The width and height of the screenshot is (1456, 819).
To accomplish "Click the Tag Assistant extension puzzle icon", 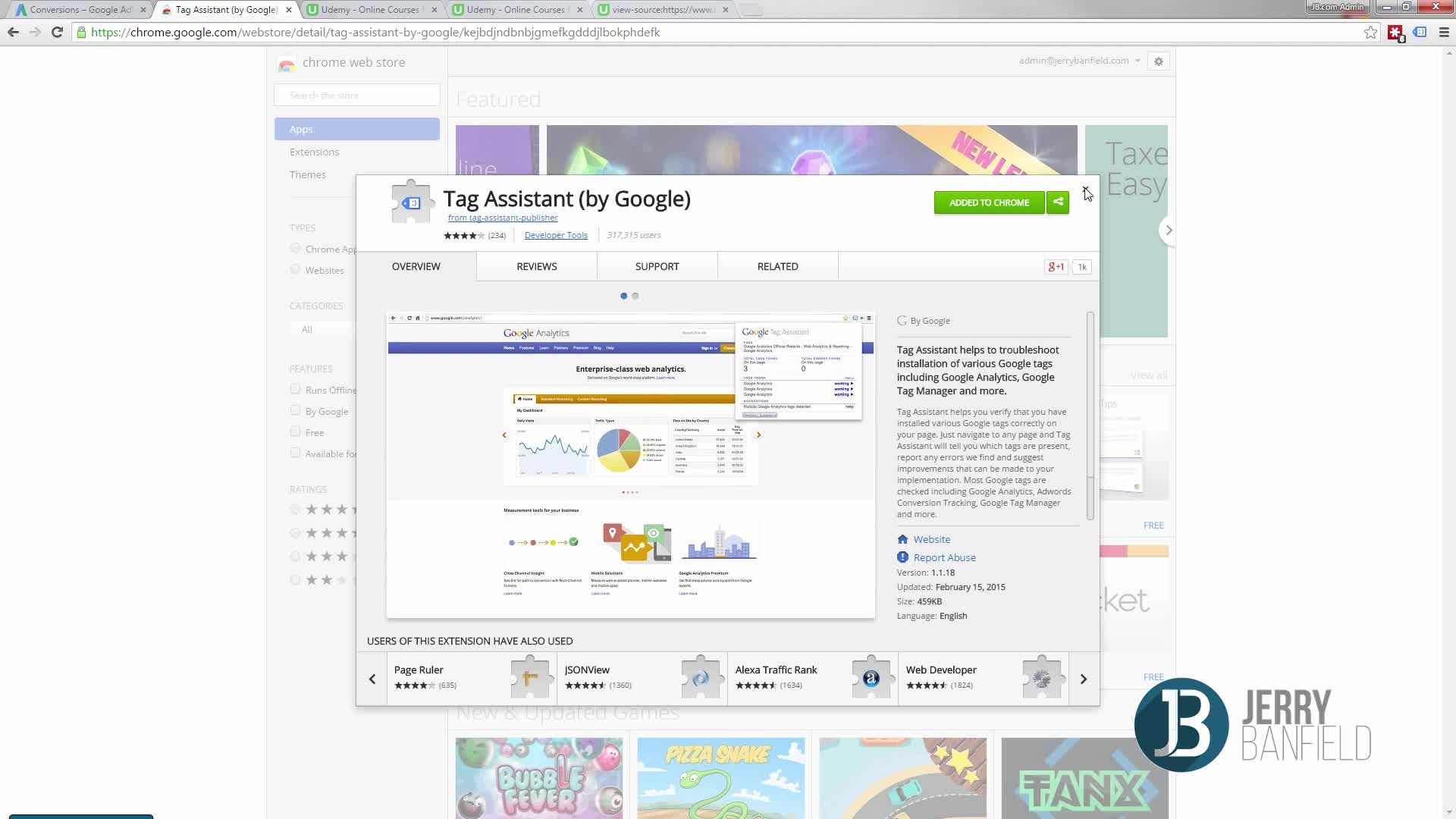I will click(411, 202).
